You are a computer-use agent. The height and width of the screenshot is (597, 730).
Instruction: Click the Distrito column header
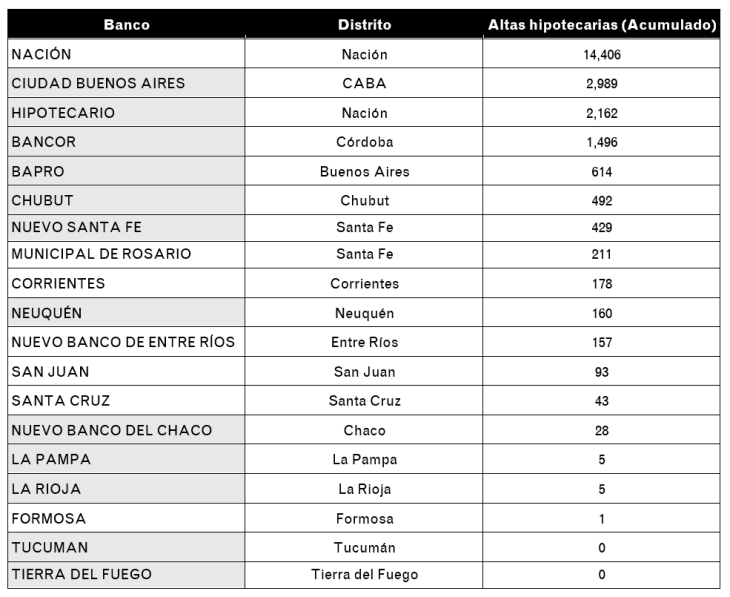364,25
